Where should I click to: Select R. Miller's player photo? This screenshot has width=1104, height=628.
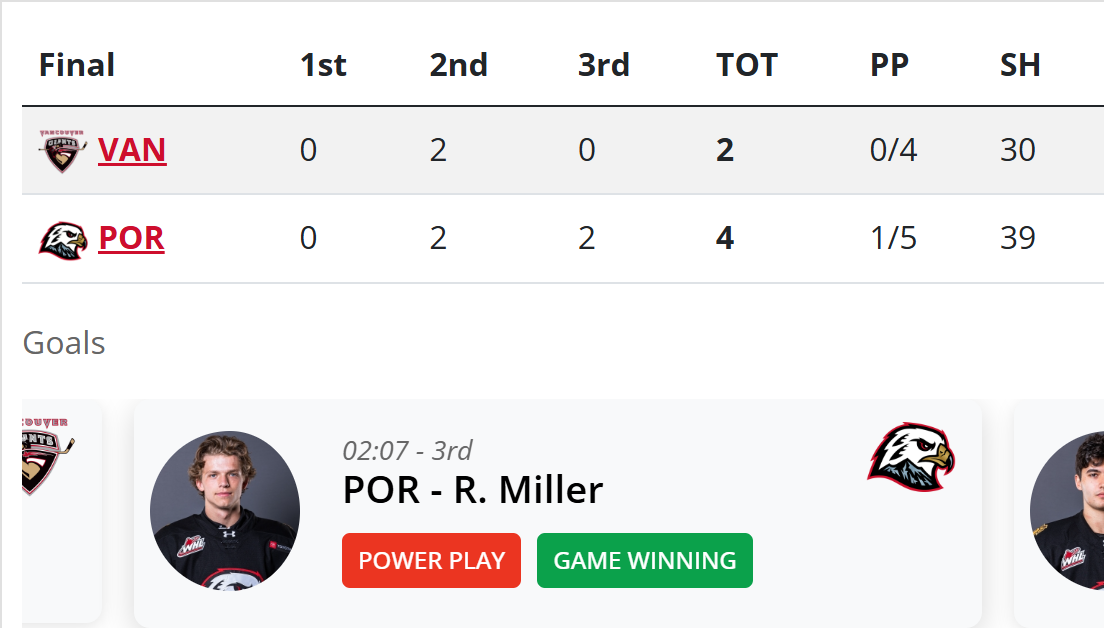tap(224, 510)
